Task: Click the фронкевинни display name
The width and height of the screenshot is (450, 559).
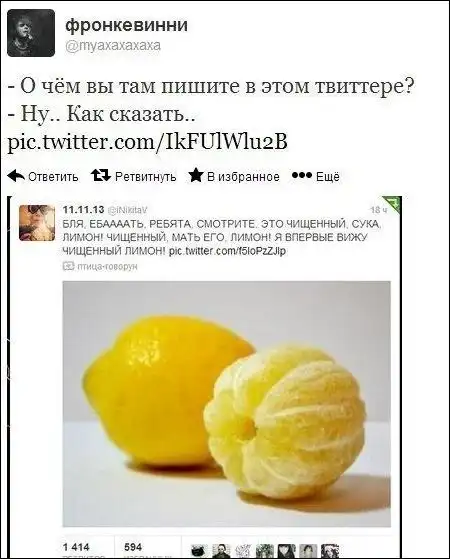Action: tap(127, 25)
